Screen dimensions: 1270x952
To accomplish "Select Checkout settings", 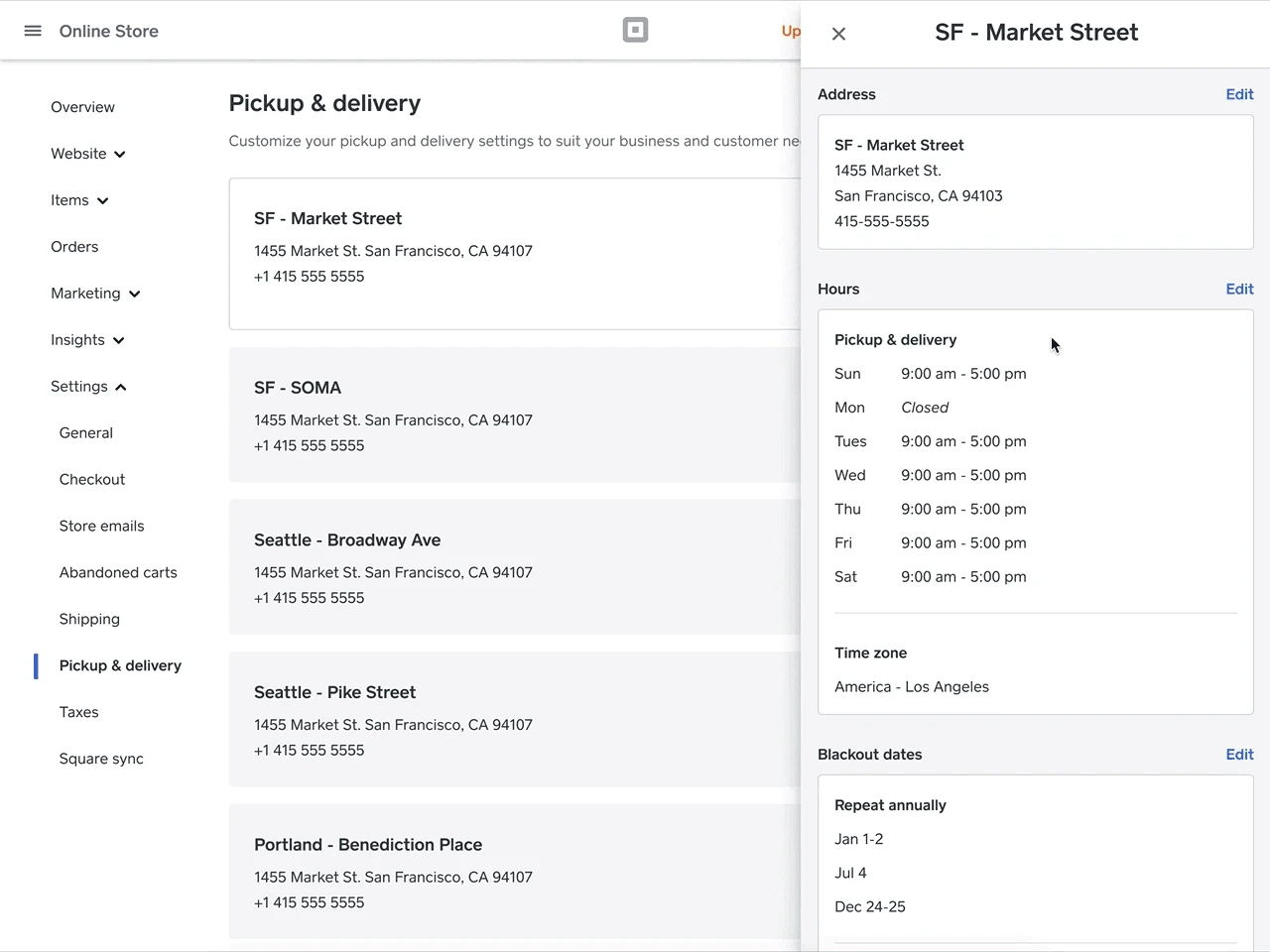I will point(92,480).
